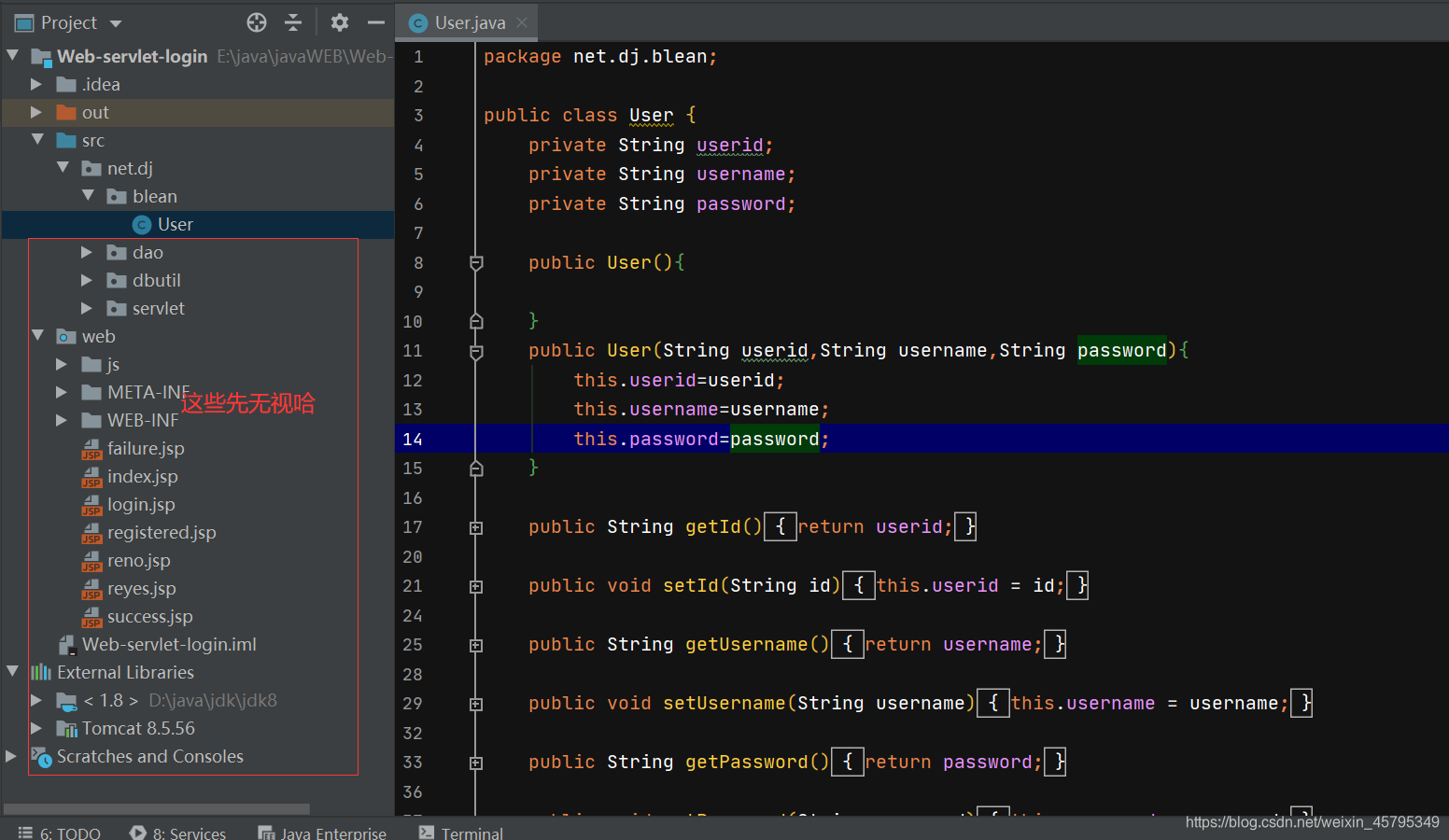Image resolution: width=1449 pixels, height=840 pixels.
Task: Unfold the getUsername method at line 25
Action: (476, 645)
